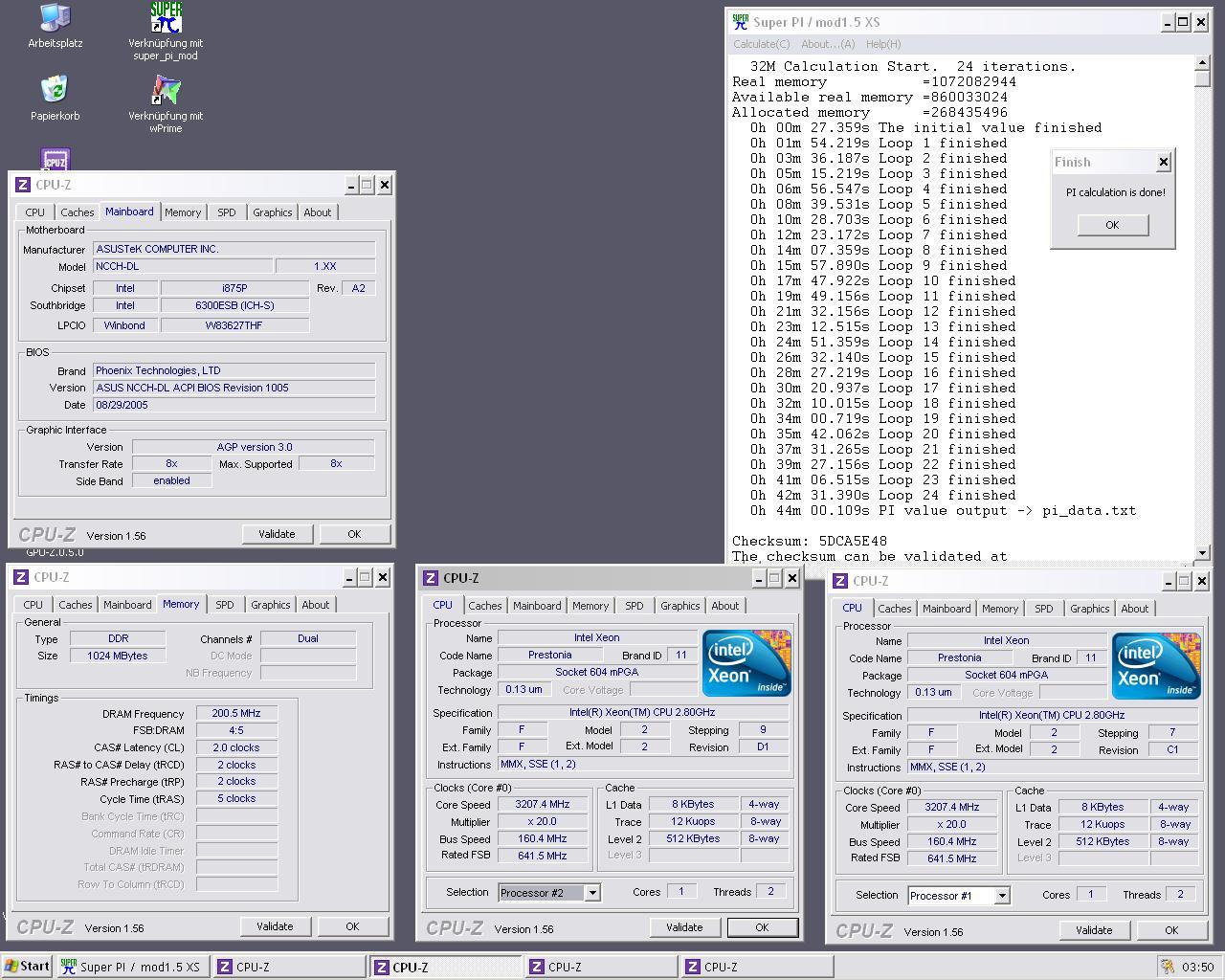
Task: Click Super PI scrollbar up arrow
Action: click(1203, 63)
